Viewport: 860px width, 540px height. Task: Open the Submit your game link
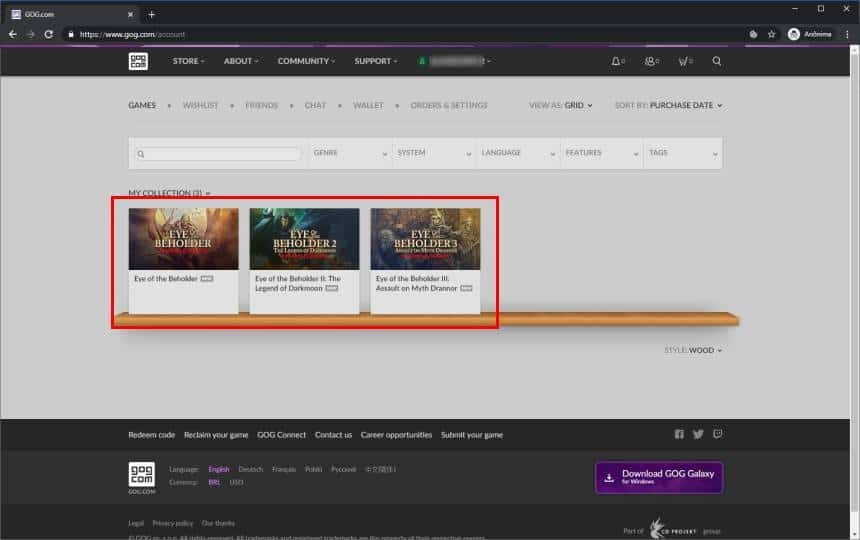tap(472, 435)
